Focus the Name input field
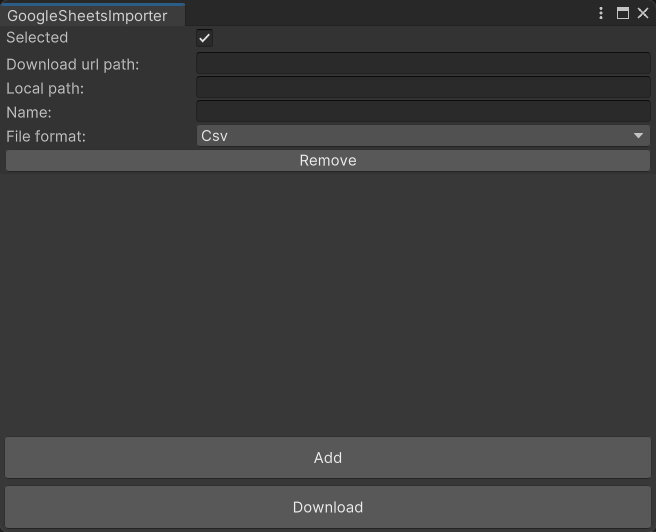Screen dimensions: 656x532 coord(423,111)
